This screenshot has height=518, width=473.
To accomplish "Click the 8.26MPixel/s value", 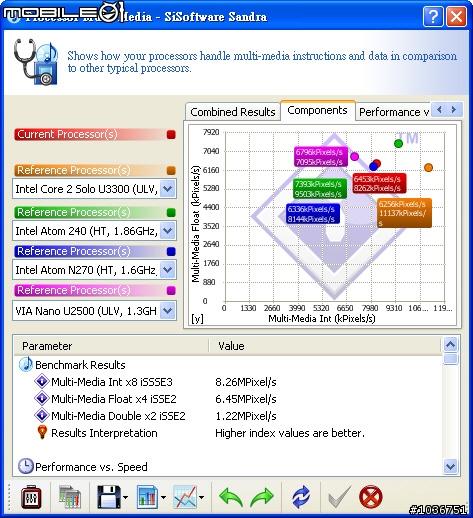I will pos(246,382).
